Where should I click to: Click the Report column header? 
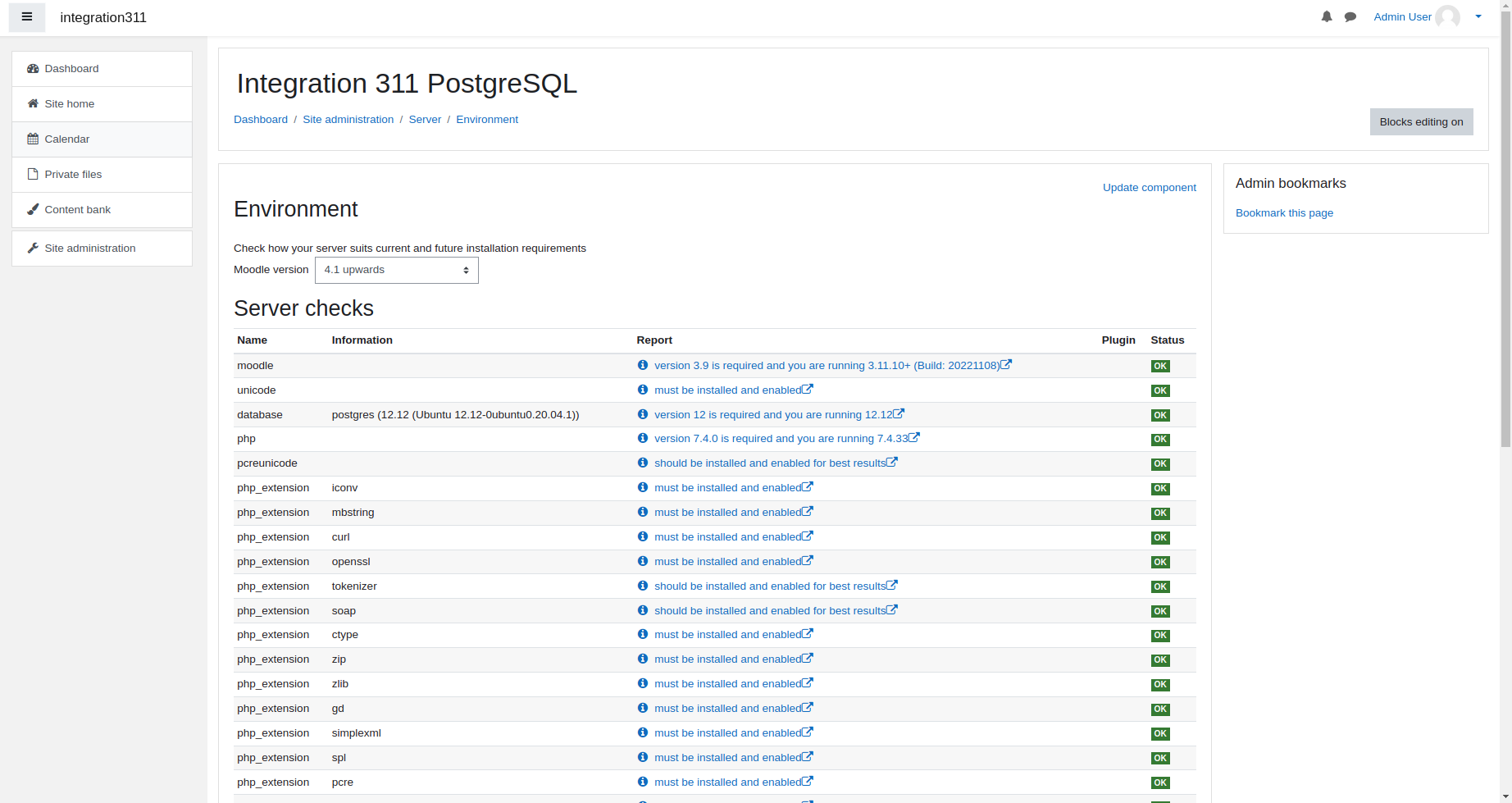coord(654,340)
